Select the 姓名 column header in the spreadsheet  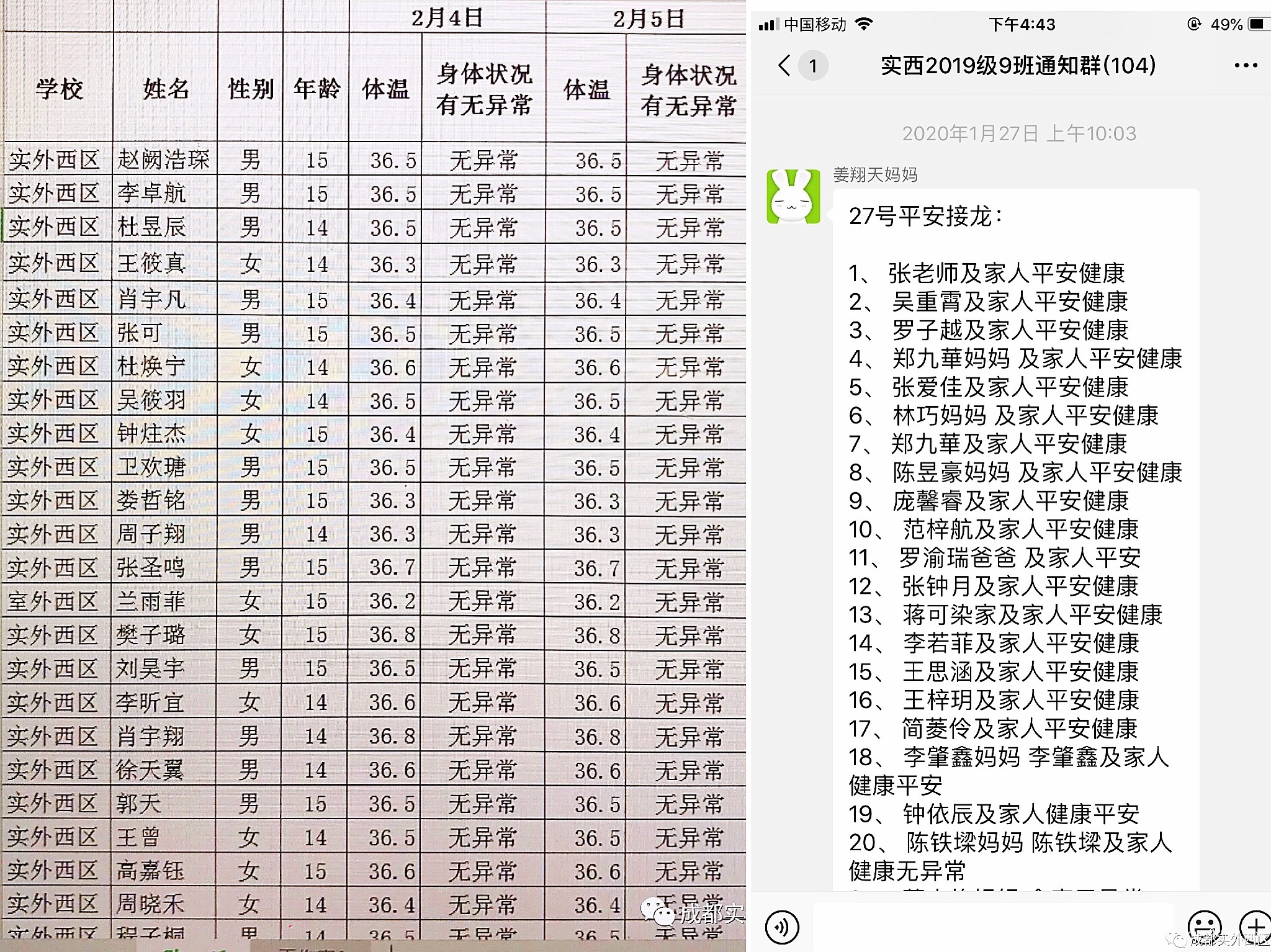[x=166, y=88]
